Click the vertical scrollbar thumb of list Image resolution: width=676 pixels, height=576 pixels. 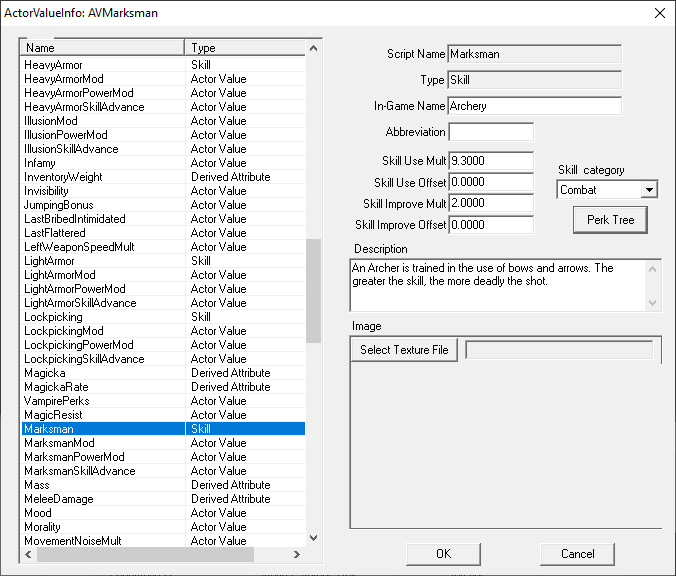(x=313, y=291)
